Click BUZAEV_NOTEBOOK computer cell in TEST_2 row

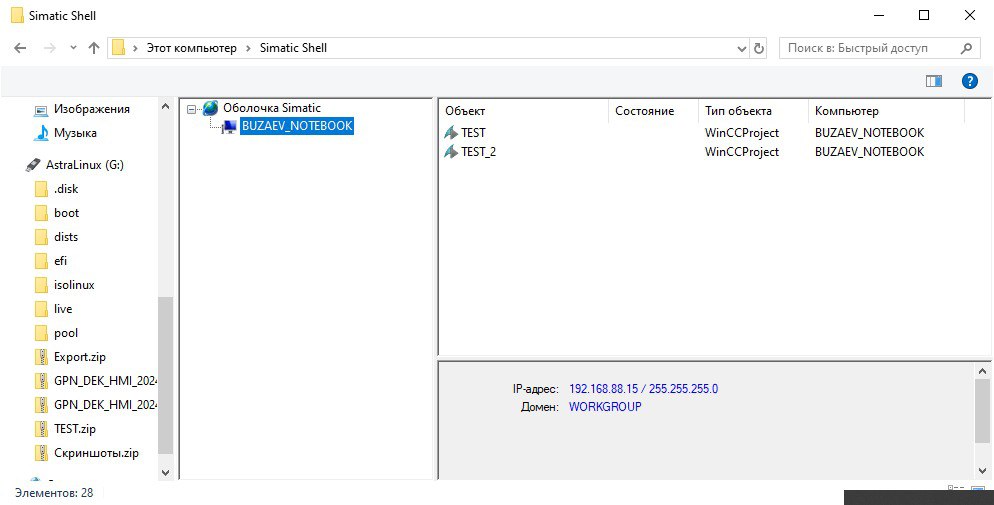pos(869,151)
